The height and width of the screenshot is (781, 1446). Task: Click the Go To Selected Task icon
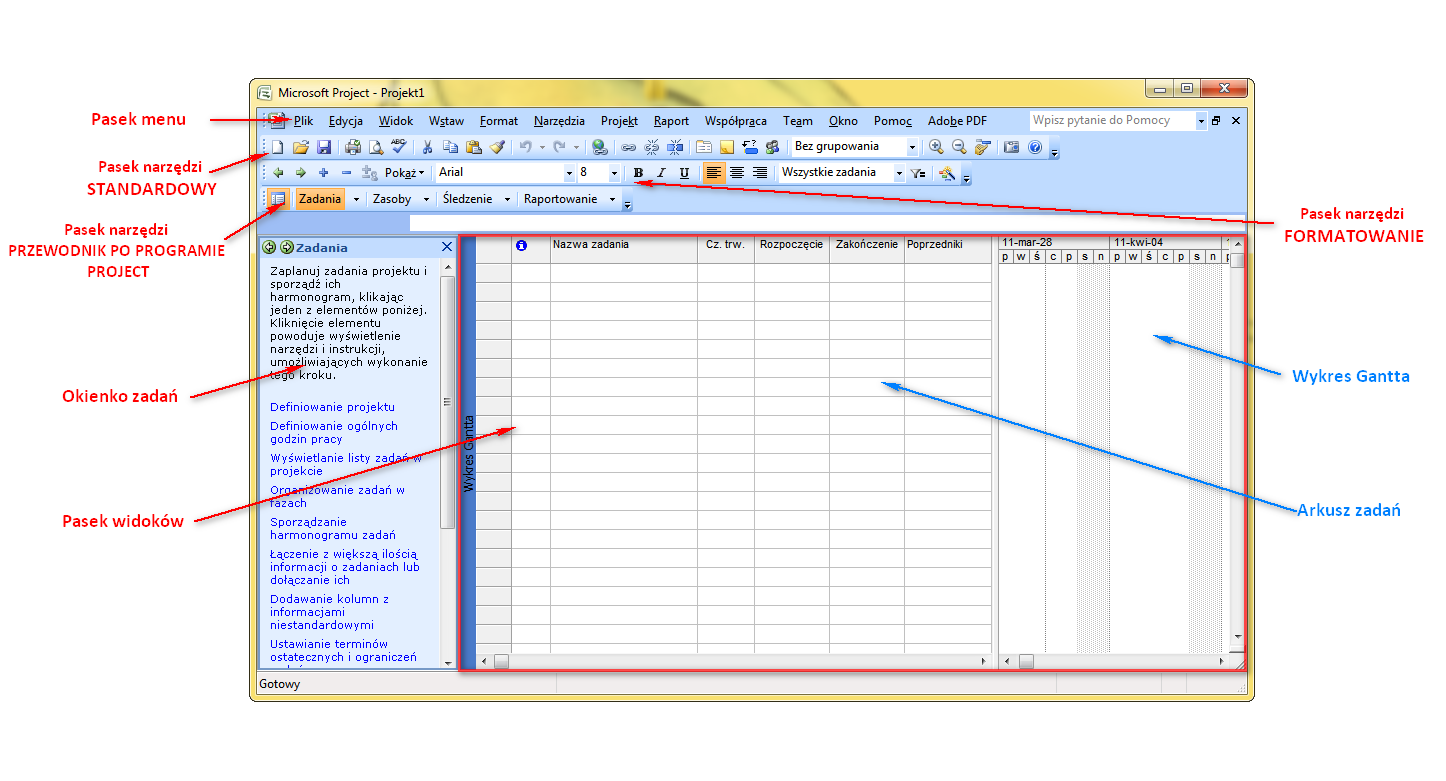pos(982,147)
